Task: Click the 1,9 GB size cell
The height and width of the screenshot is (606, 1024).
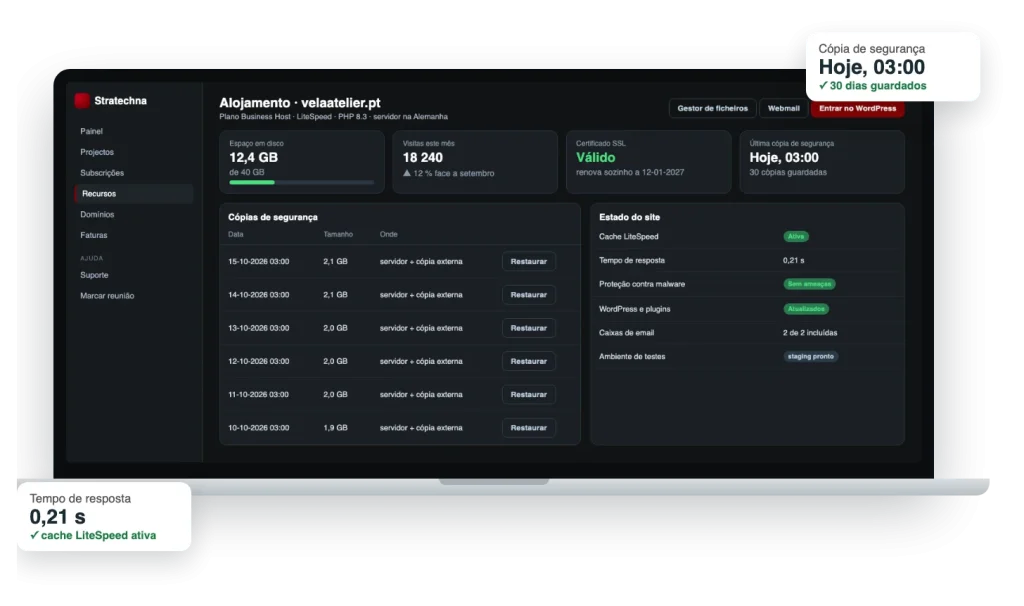Action: [x=335, y=428]
